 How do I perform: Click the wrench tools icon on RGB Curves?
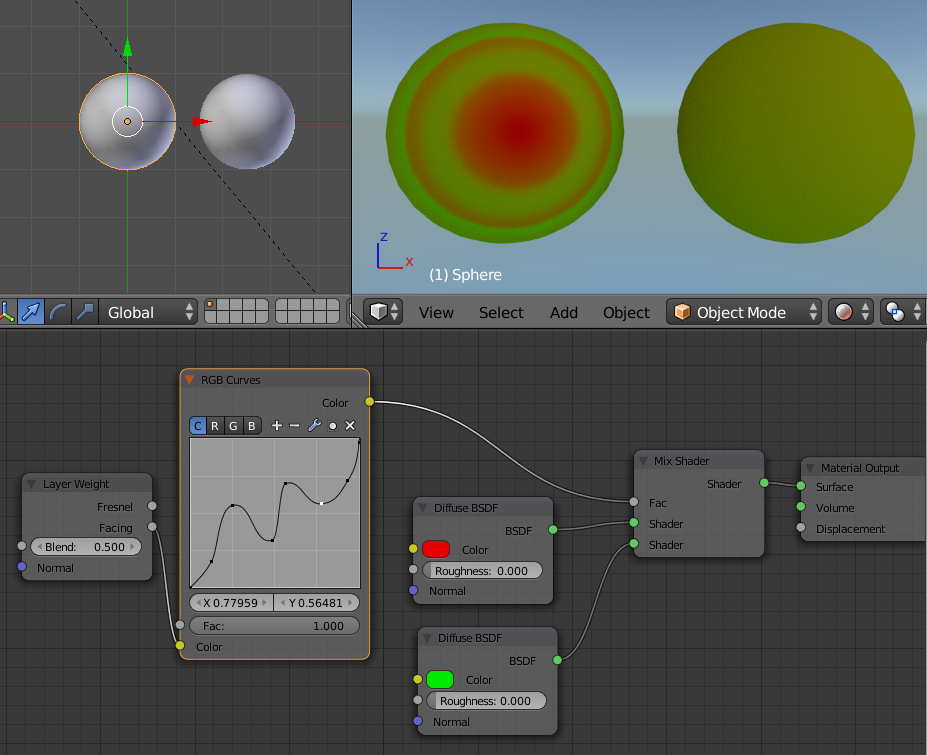[314, 425]
